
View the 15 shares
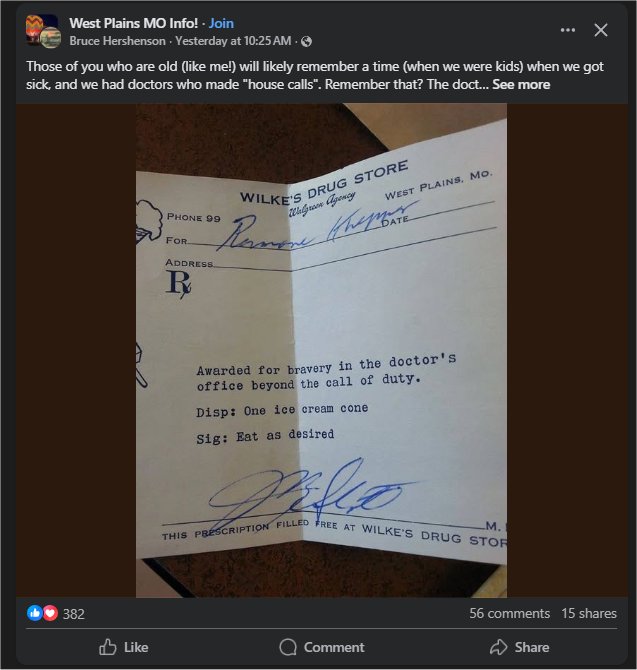click(x=589, y=613)
